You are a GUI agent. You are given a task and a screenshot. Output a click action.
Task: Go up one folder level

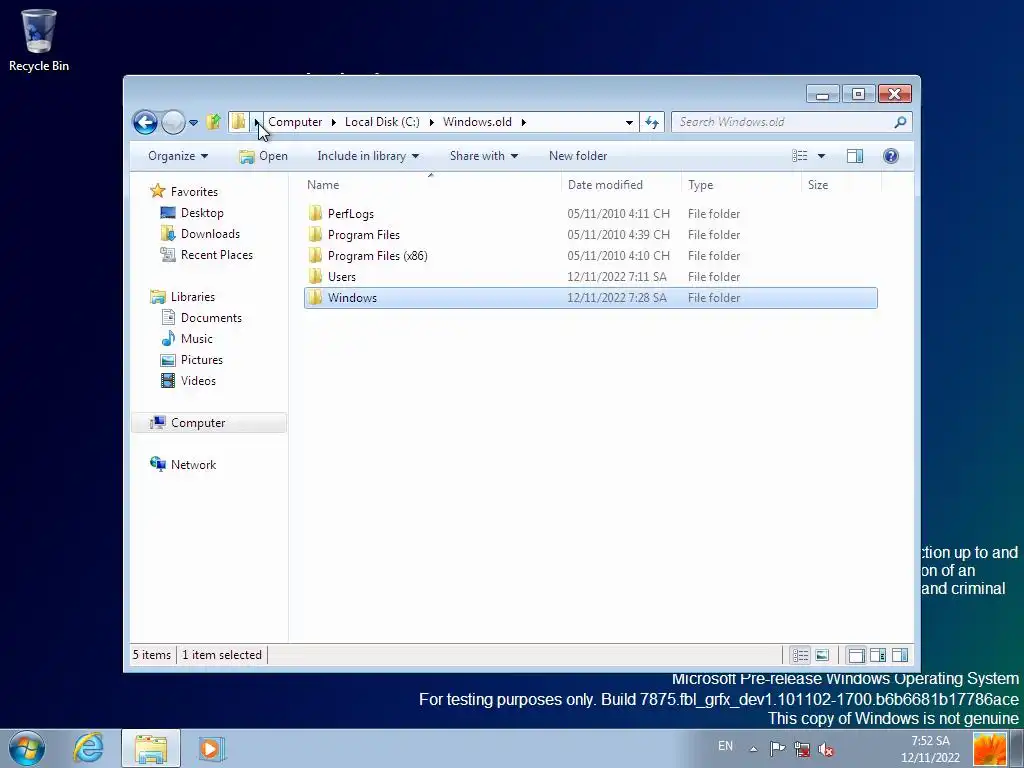pos(214,122)
